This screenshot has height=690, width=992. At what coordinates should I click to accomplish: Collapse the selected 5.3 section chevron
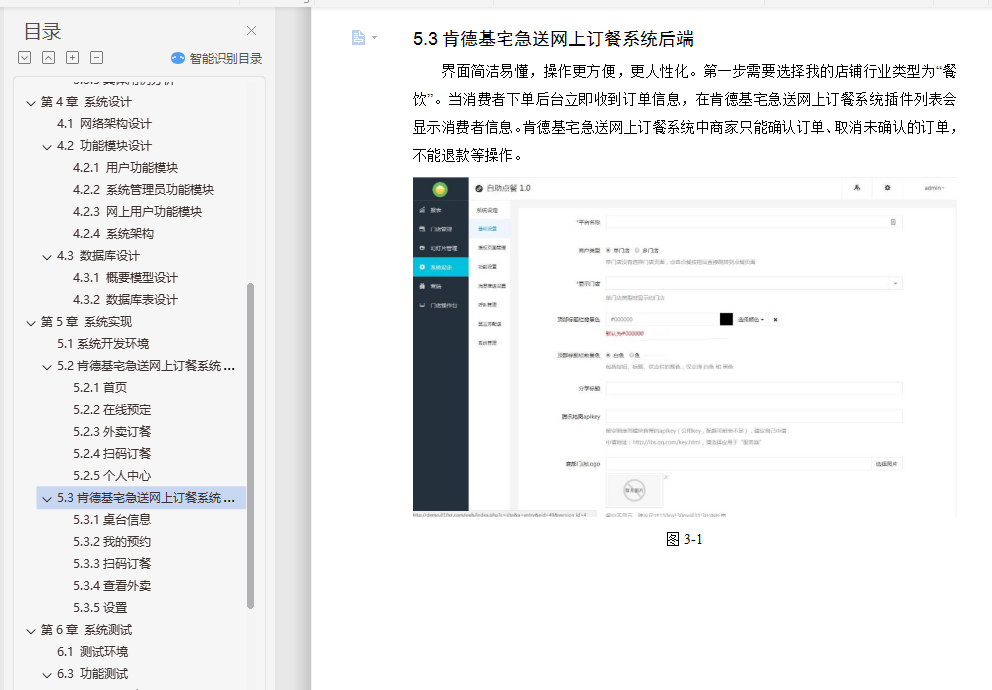coord(47,499)
